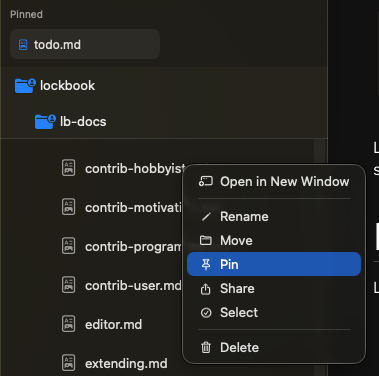Choose Share from the context menu
Image resolution: width=379 pixels, height=376 pixels.
coord(274,289)
